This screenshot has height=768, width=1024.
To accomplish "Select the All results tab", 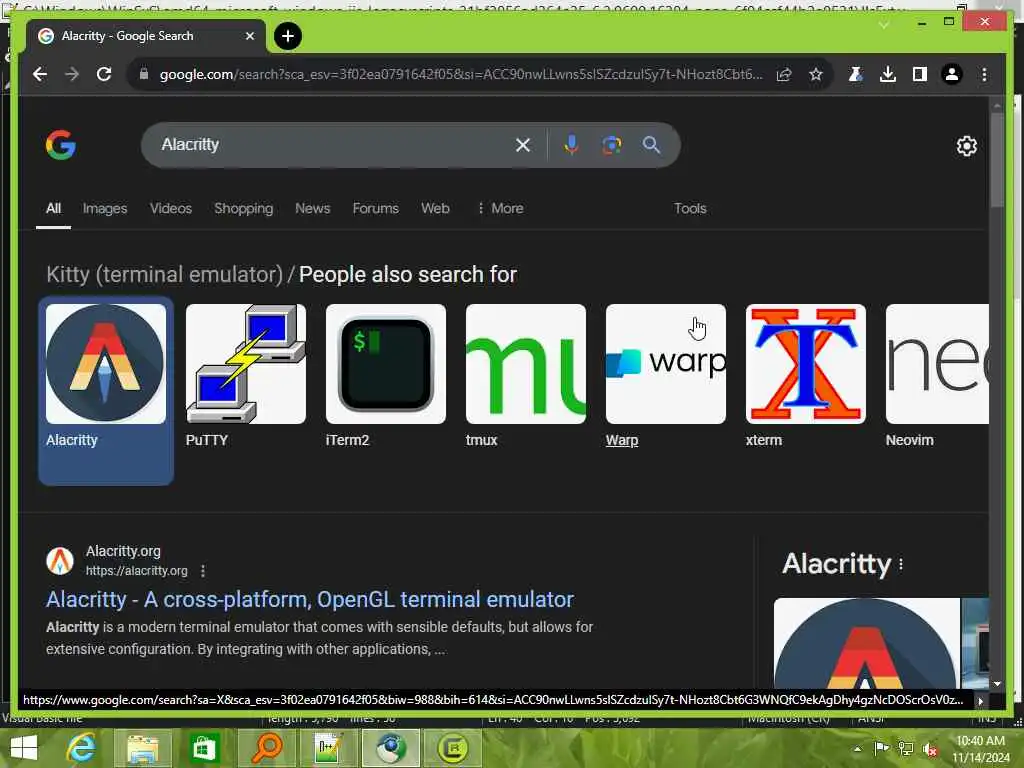I will point(54,208).
